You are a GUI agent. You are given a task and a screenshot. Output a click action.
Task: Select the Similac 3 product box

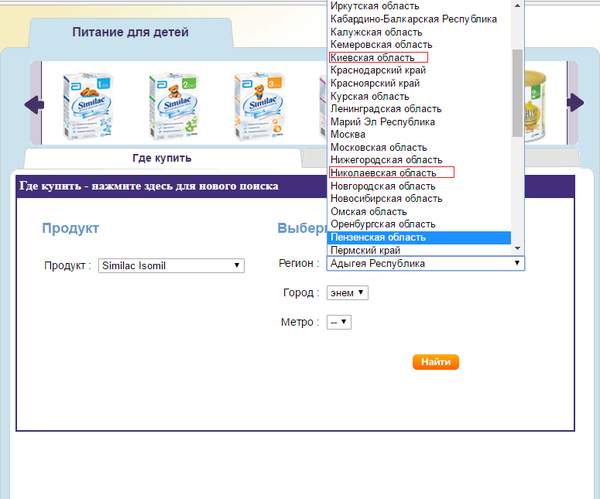click(x=260, y=105)
